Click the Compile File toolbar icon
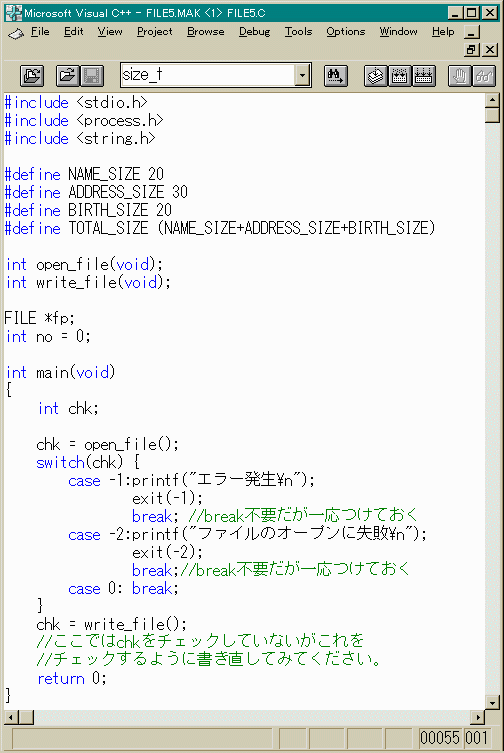Viewport: 504px width, 753px height. tap(376, 75)
